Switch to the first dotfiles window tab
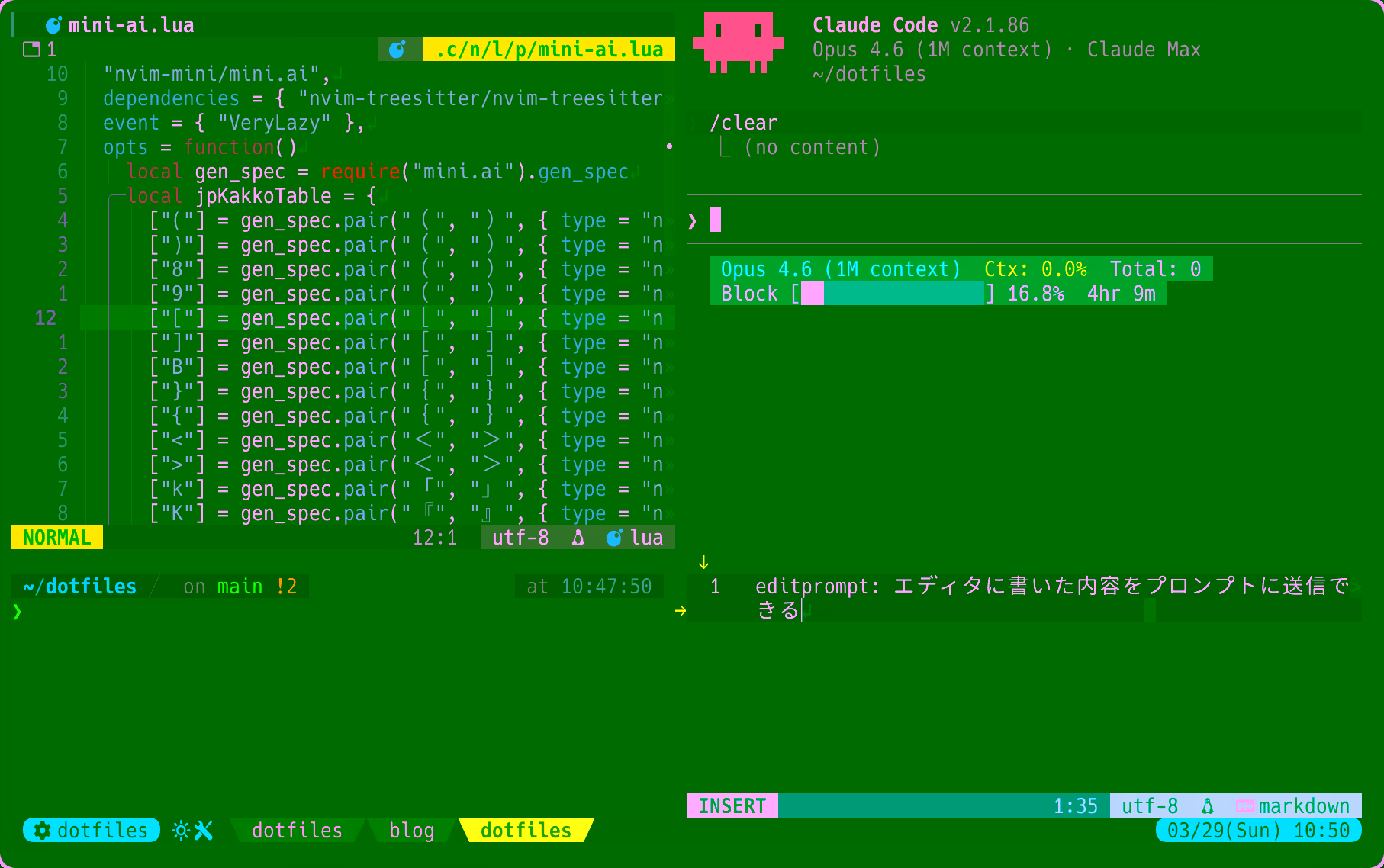1384x868 pixels. coord(297,831)
